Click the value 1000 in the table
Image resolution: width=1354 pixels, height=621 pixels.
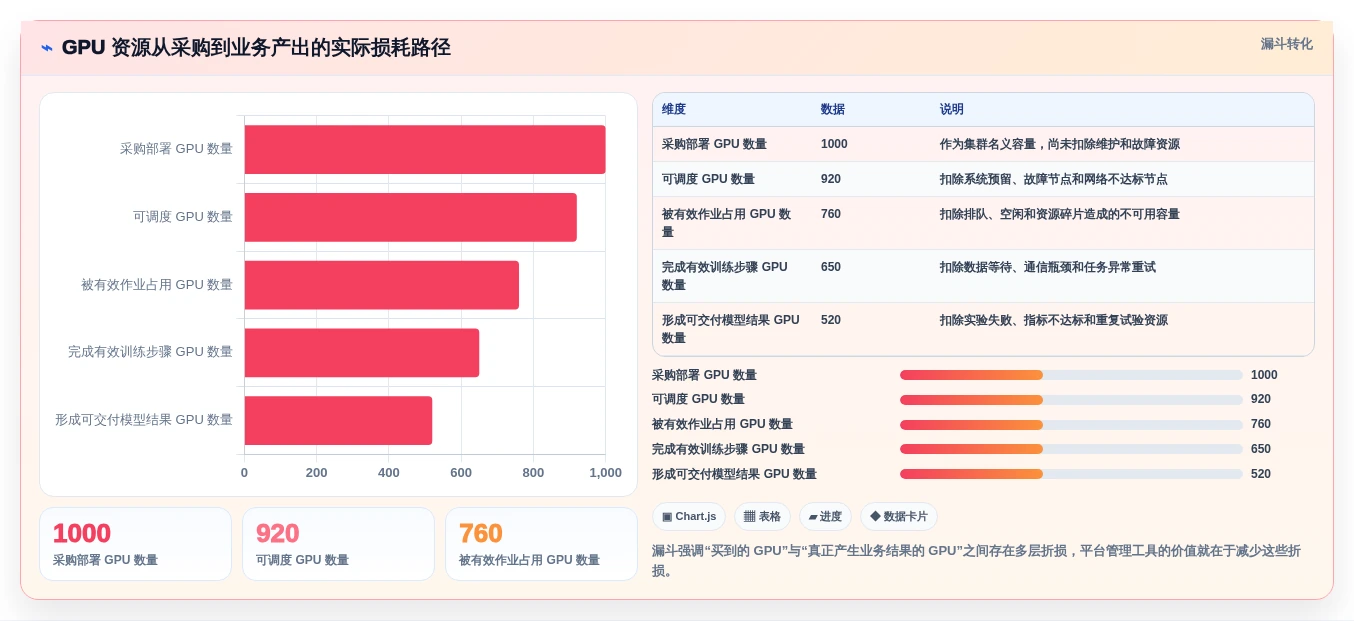point(834,144)
